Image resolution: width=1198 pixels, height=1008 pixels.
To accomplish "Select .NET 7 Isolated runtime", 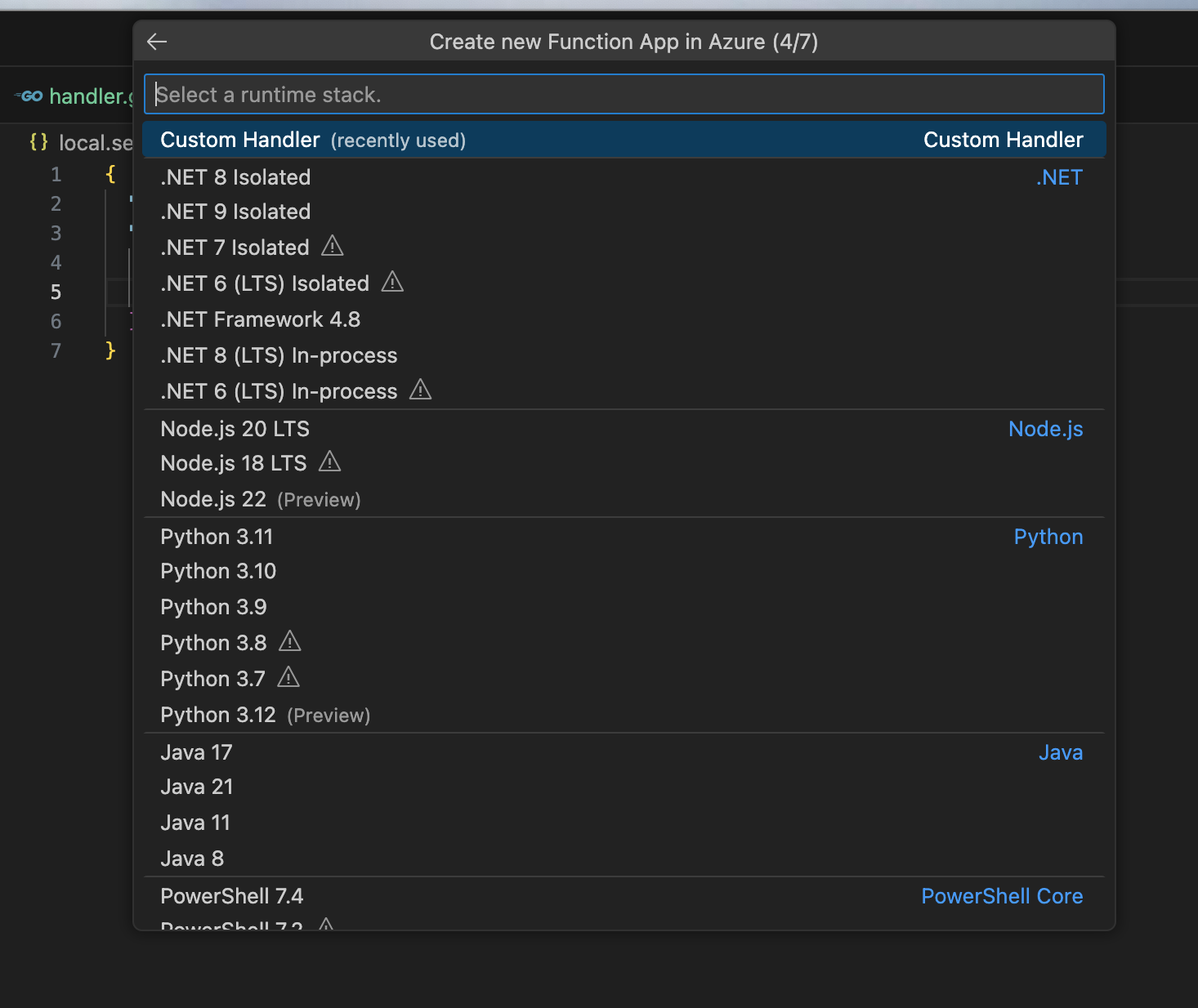I will [624, 248].
